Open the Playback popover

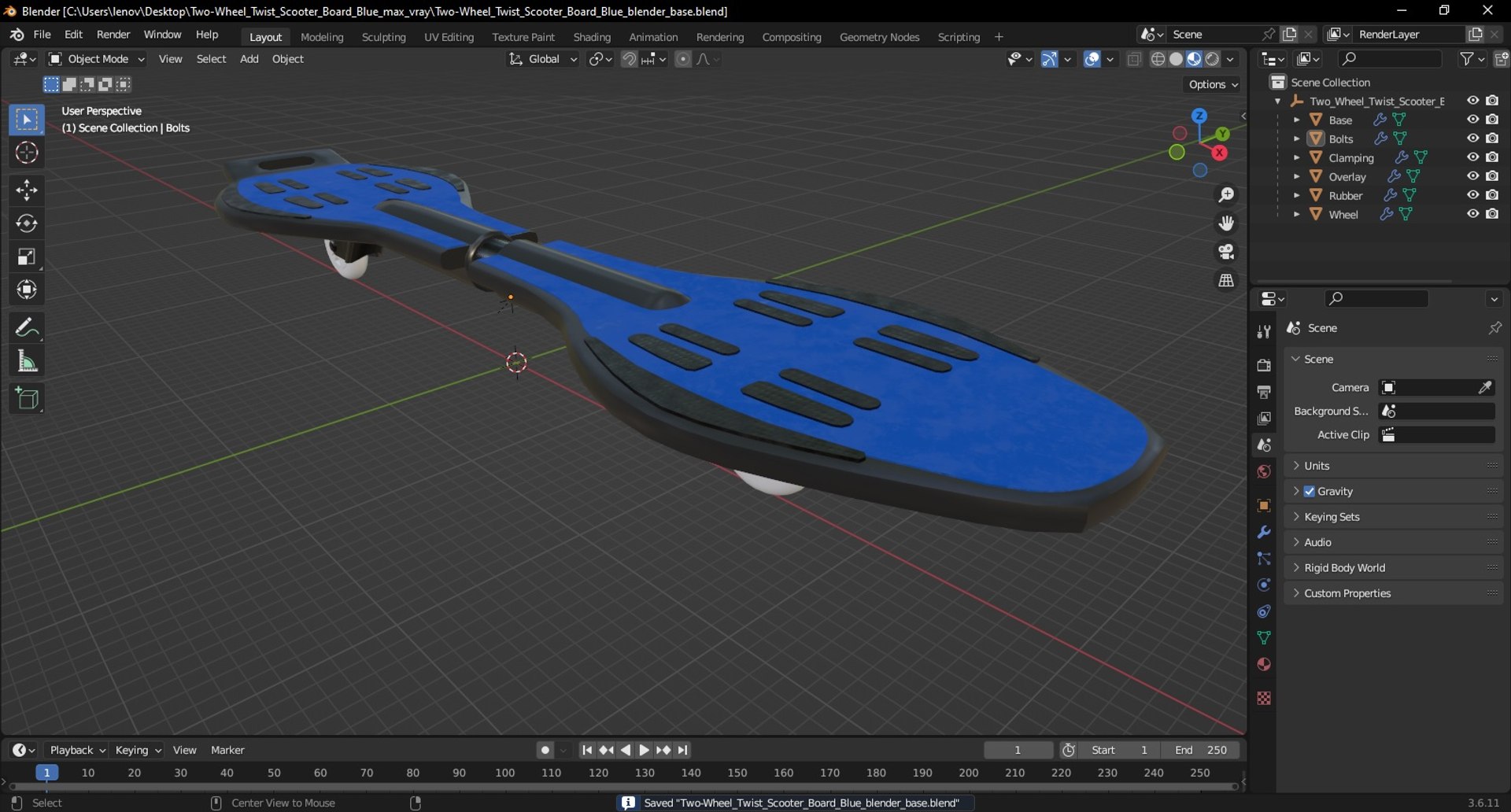click(77, 750)
